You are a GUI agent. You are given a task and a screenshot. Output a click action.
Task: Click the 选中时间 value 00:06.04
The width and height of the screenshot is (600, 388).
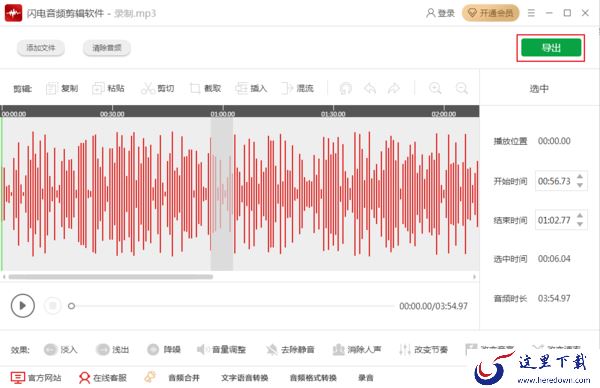554,259
